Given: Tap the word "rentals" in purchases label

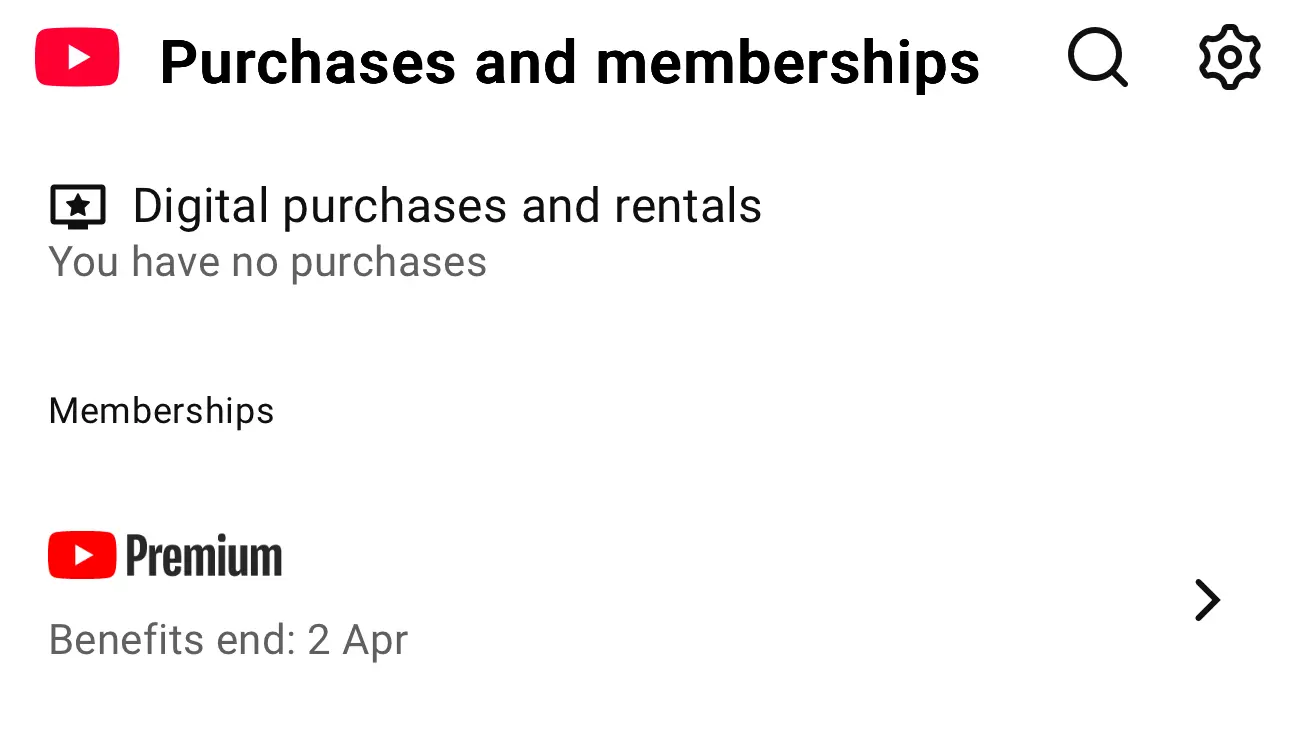Looking at the screenshot, I should [x=688, y=206].
